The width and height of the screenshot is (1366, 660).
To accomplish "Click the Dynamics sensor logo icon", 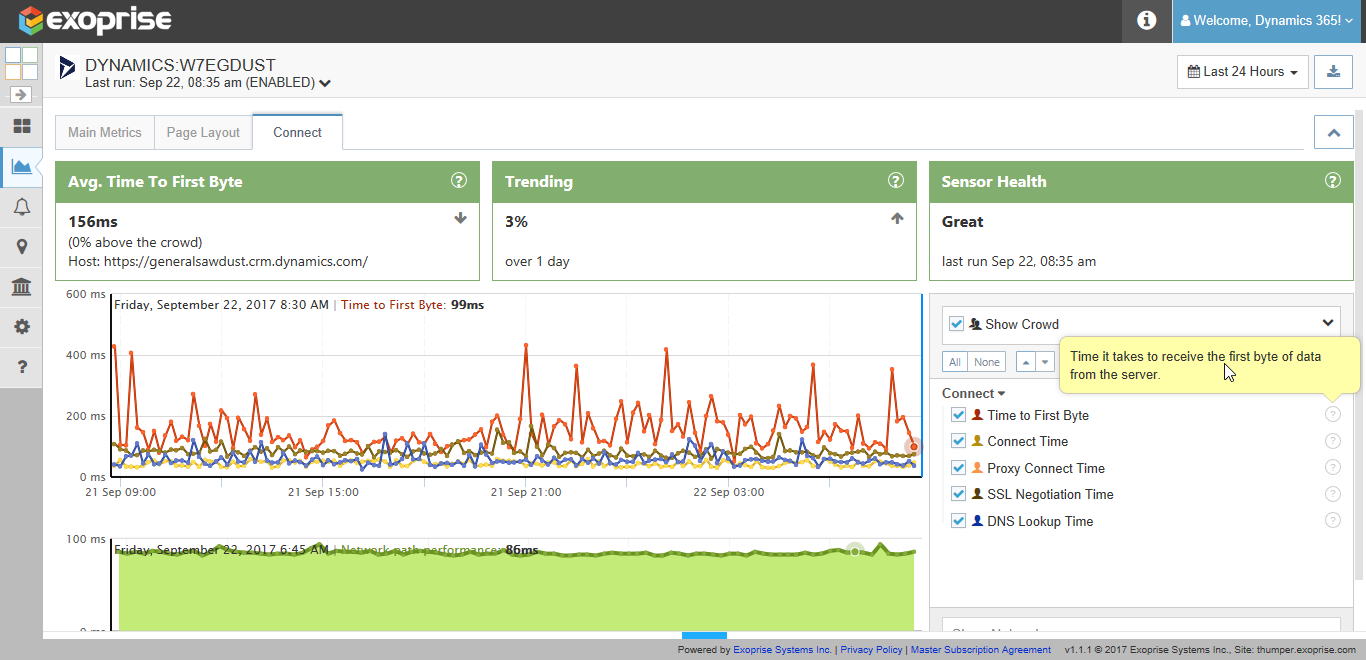I will (67, 68).
